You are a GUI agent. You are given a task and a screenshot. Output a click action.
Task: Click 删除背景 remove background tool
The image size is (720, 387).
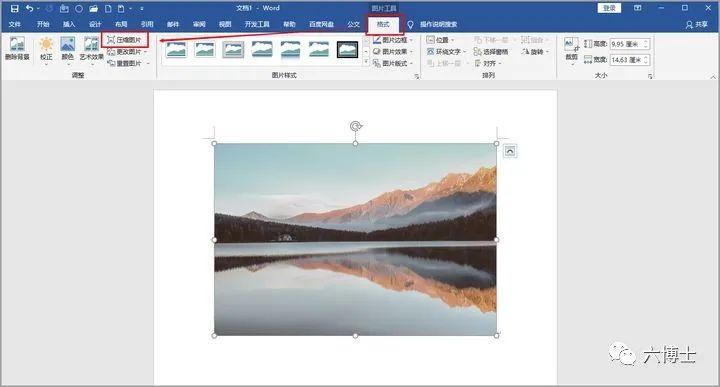click(x=17, y=48)
